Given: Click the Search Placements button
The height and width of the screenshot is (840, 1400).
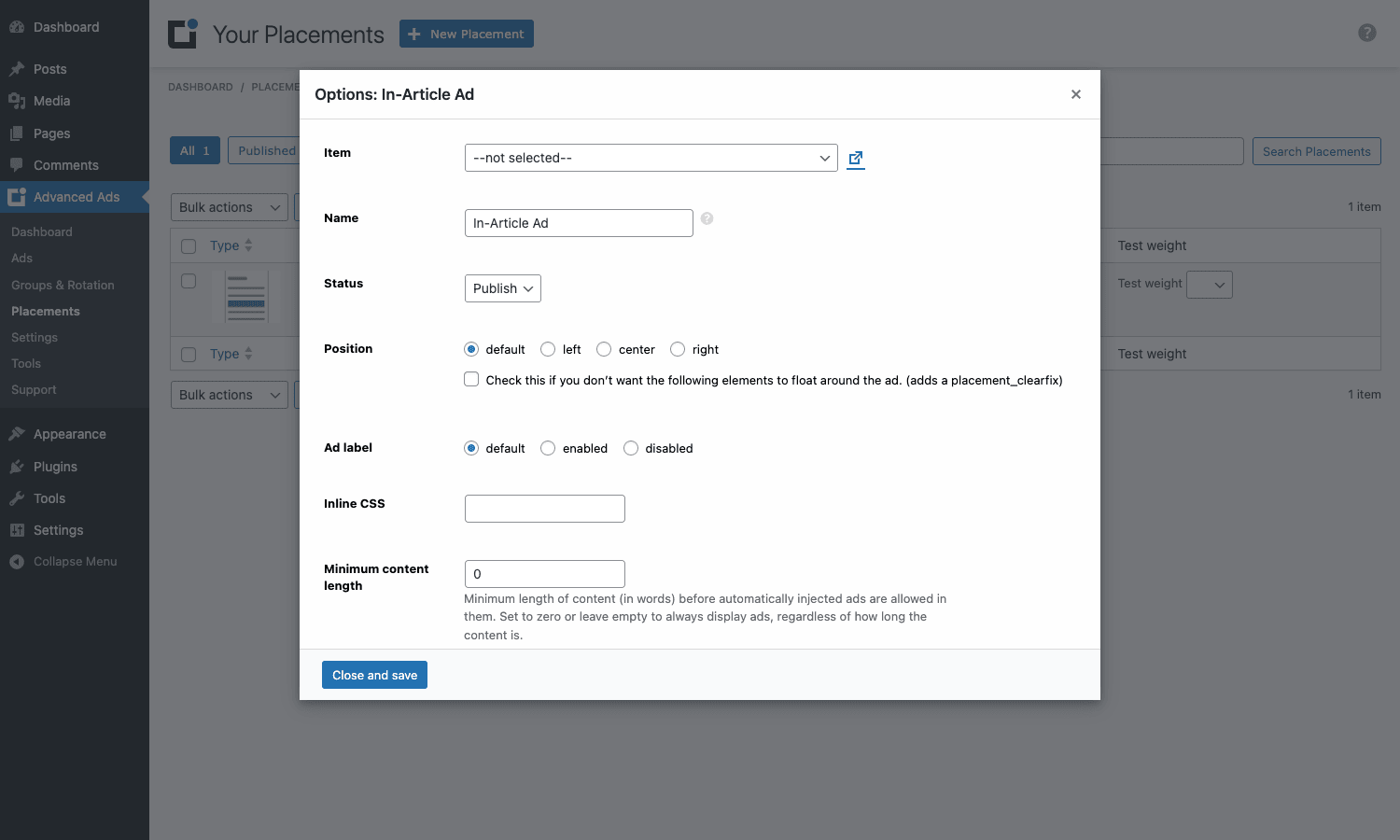Looking at the screenshot, I should [1316, 151].
